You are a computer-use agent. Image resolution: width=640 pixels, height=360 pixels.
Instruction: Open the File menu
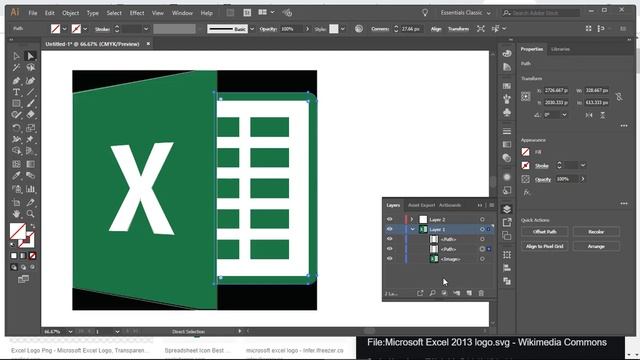[33, 13]
